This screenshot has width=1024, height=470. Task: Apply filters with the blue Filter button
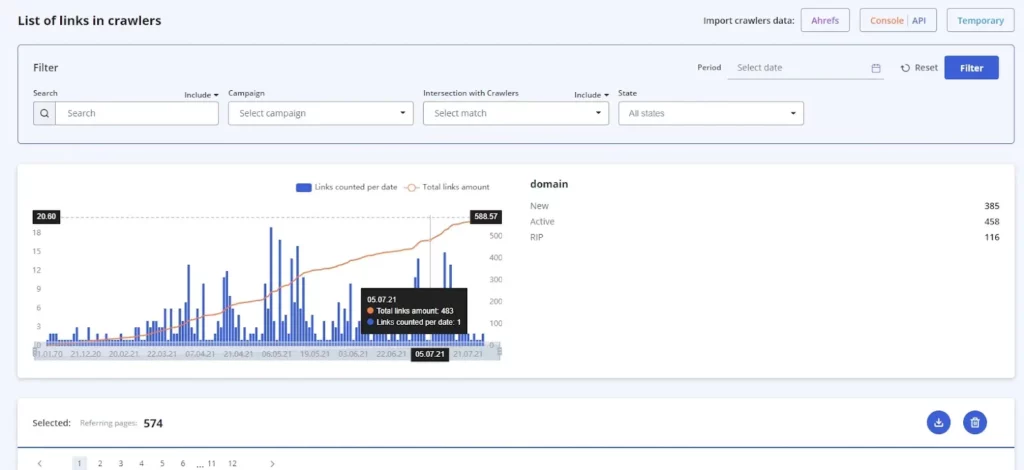pyautogui.click(x=971, y=68)
